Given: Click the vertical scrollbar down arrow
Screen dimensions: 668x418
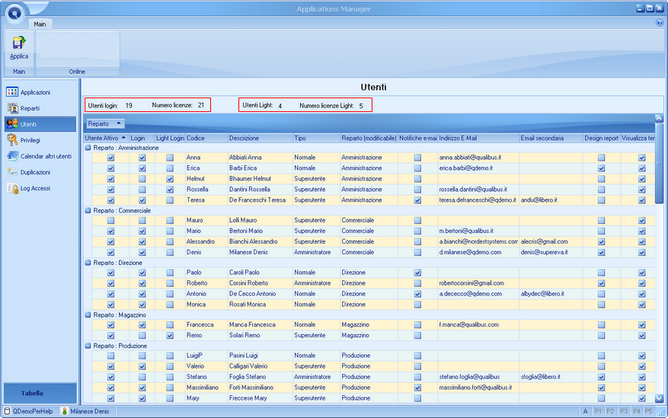Looking at the screenshot, I should [x=659, y=399].
